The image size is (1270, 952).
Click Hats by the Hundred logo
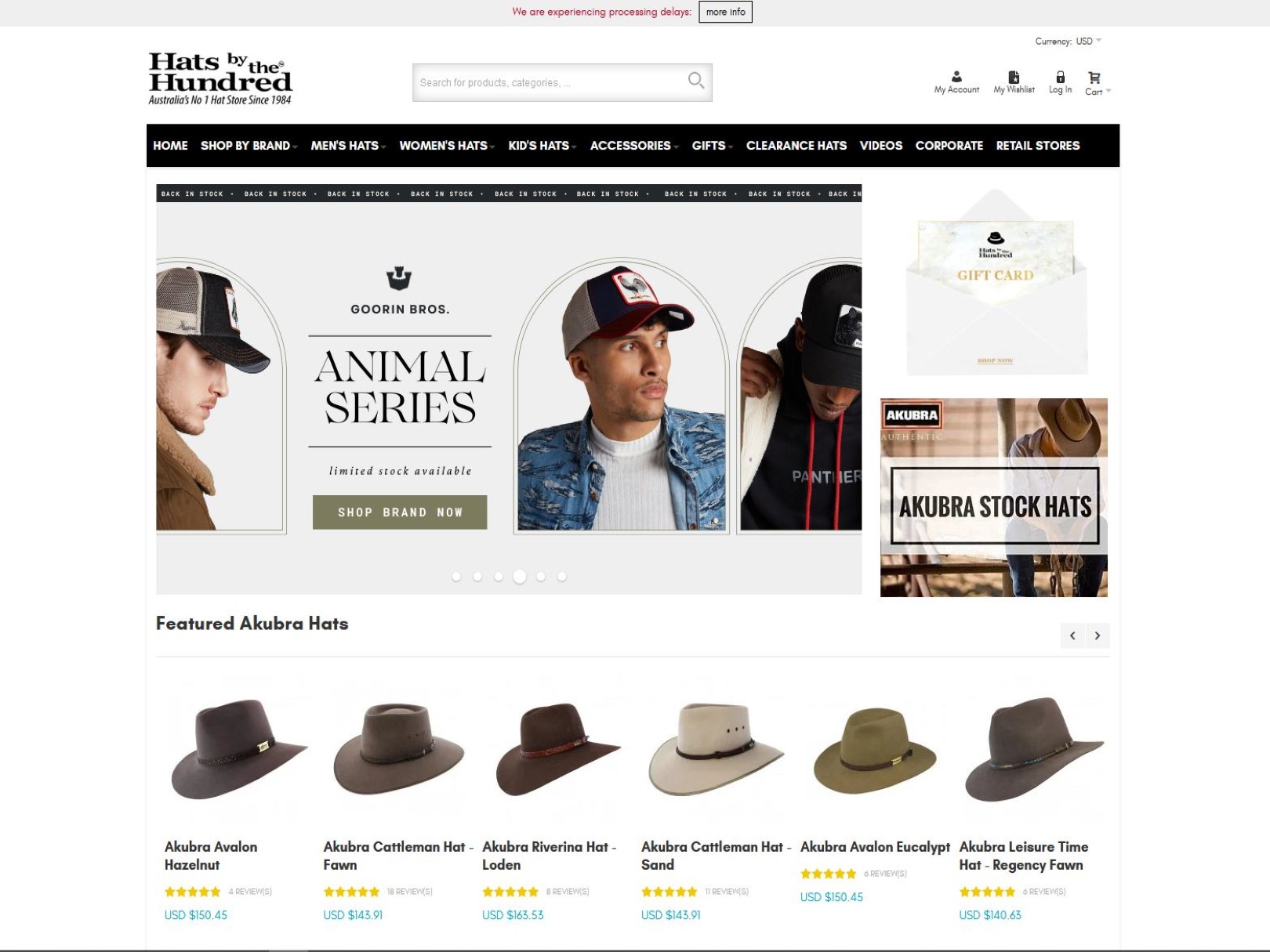[220, 78]
